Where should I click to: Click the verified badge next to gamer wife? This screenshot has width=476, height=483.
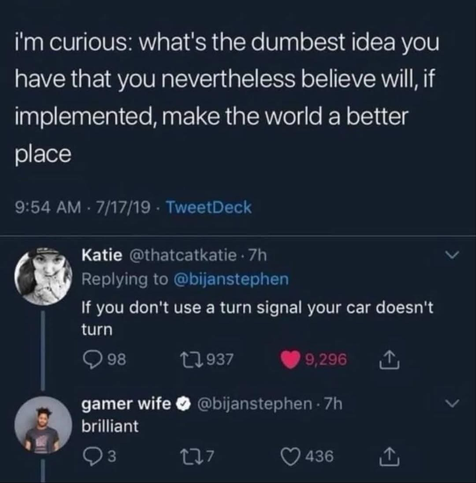coord(181,404)
